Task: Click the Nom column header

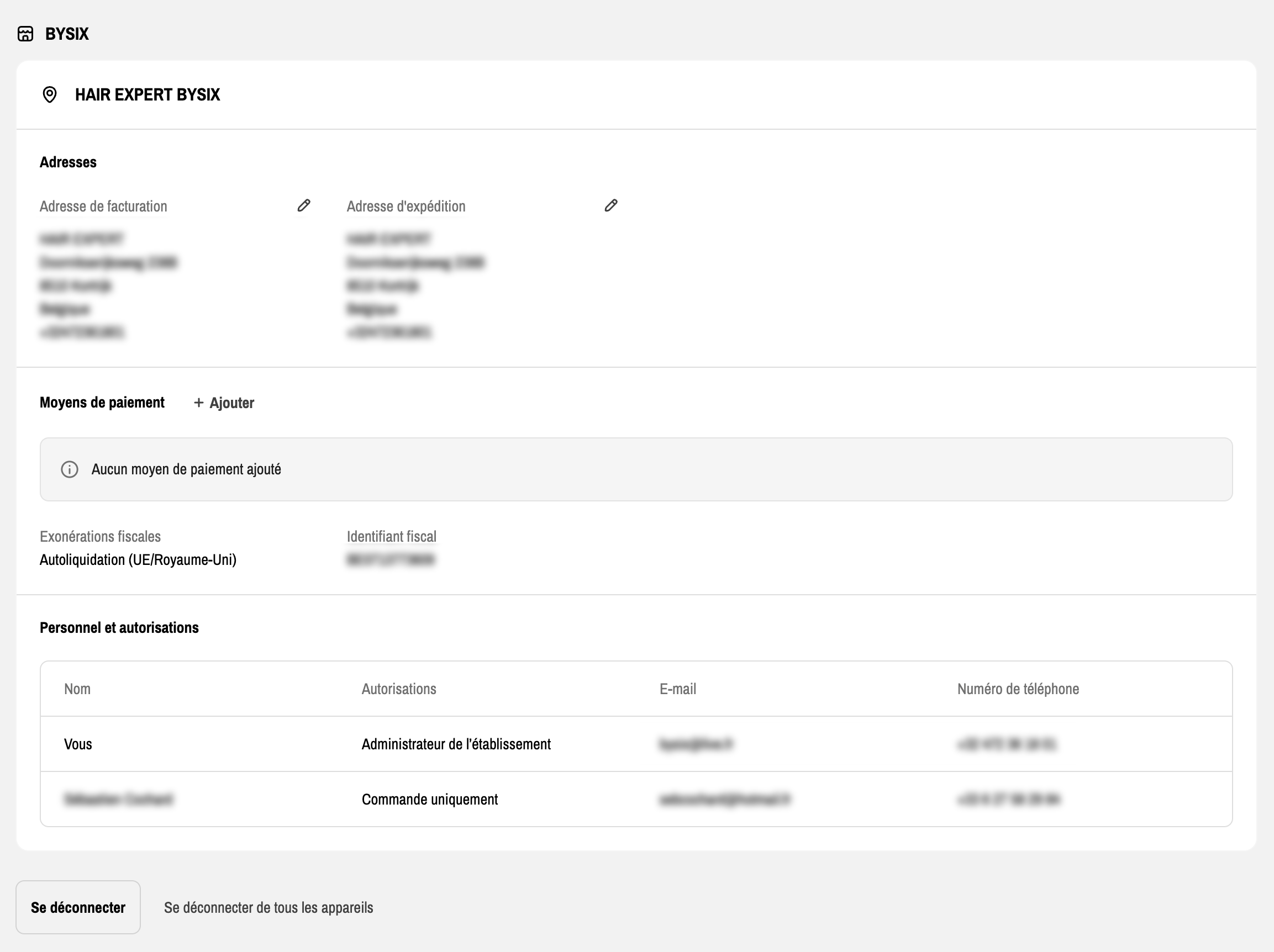Action: [x=77, y=689]
